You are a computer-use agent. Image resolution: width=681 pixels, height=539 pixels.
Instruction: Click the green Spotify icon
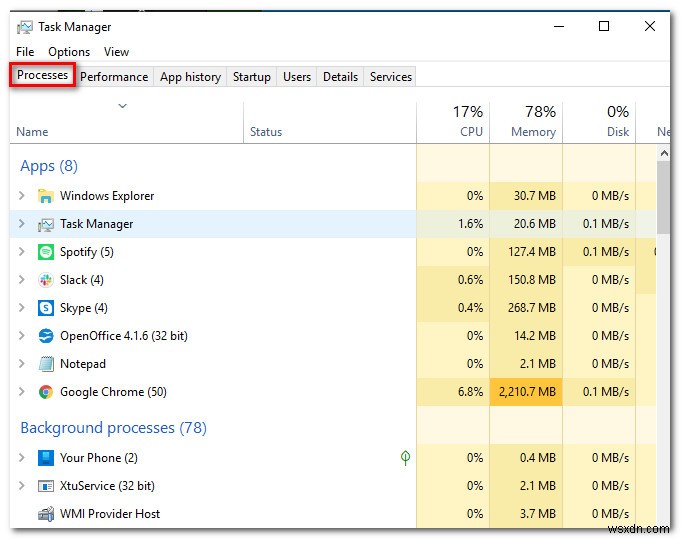click(46, 252)
